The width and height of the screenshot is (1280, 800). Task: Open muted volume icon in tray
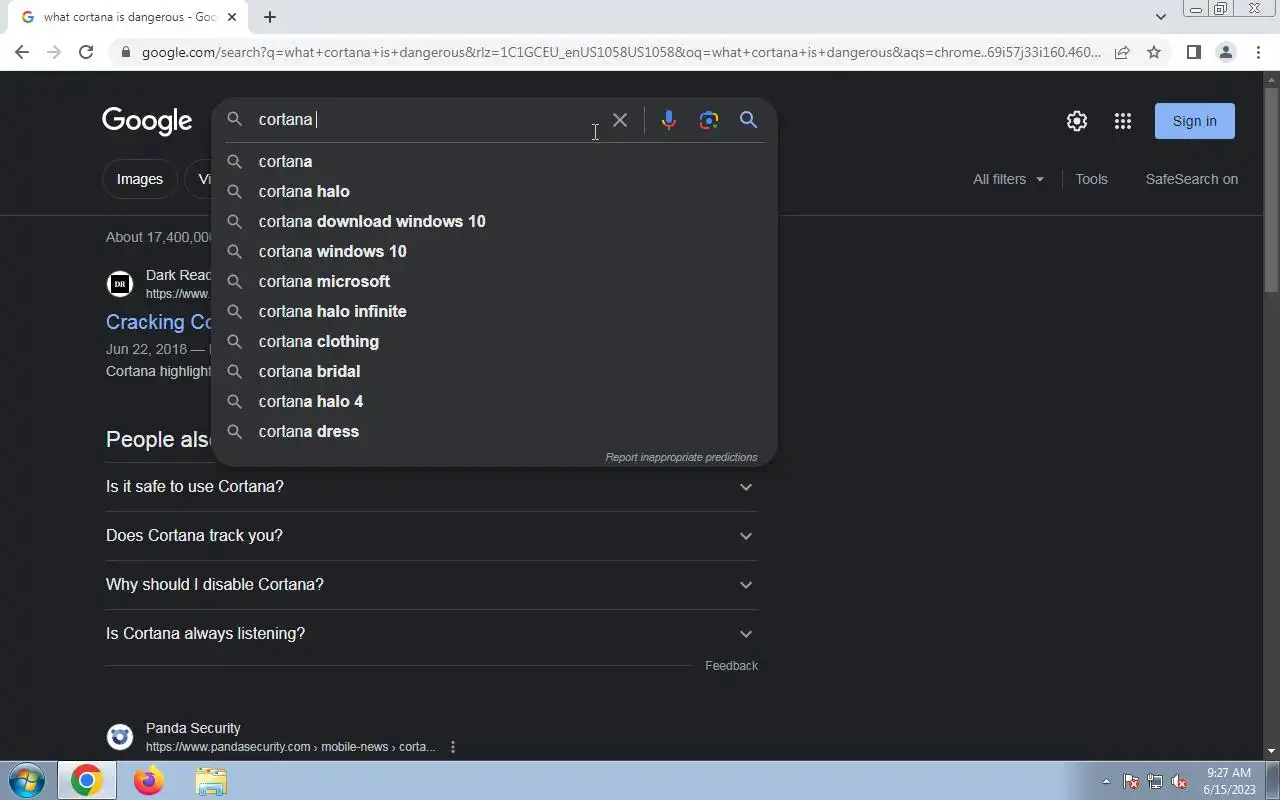click(x=1179, y=782)
